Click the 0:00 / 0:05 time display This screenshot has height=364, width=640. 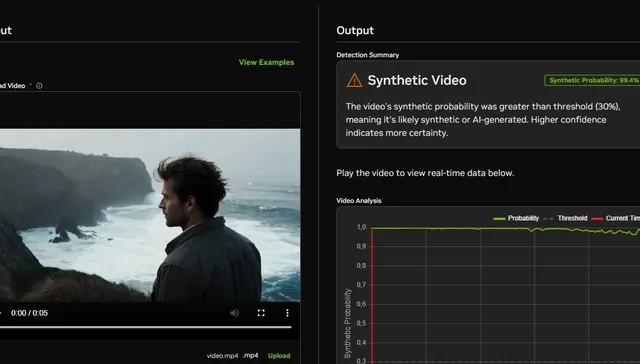click(x=29, y=313)
